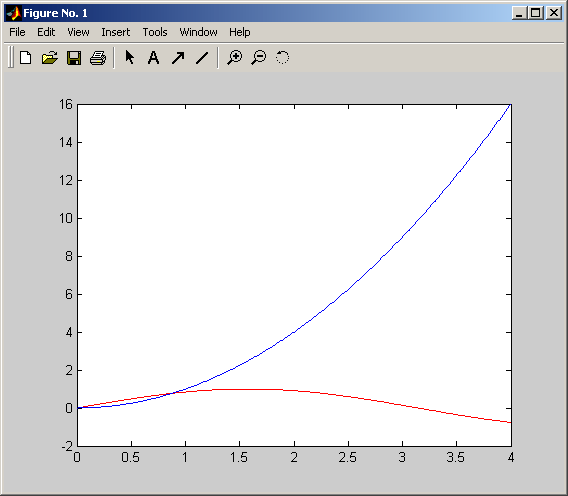Activate the Rotate 3D tool

283,57
